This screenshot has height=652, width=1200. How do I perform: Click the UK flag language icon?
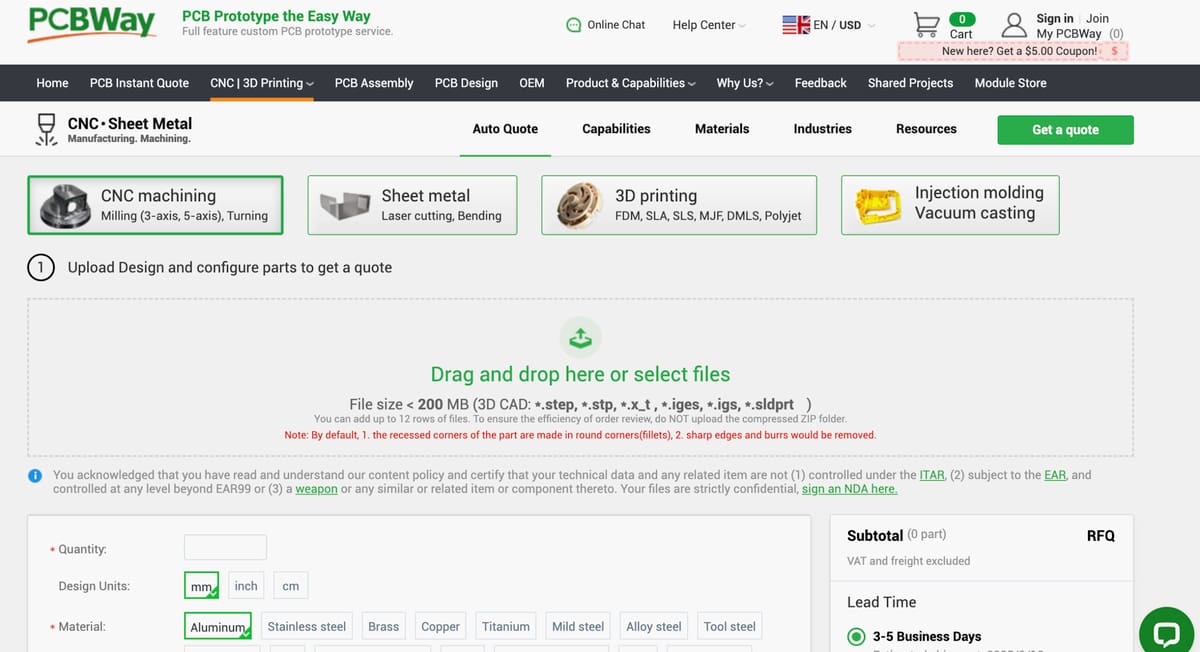pos(796,25)
